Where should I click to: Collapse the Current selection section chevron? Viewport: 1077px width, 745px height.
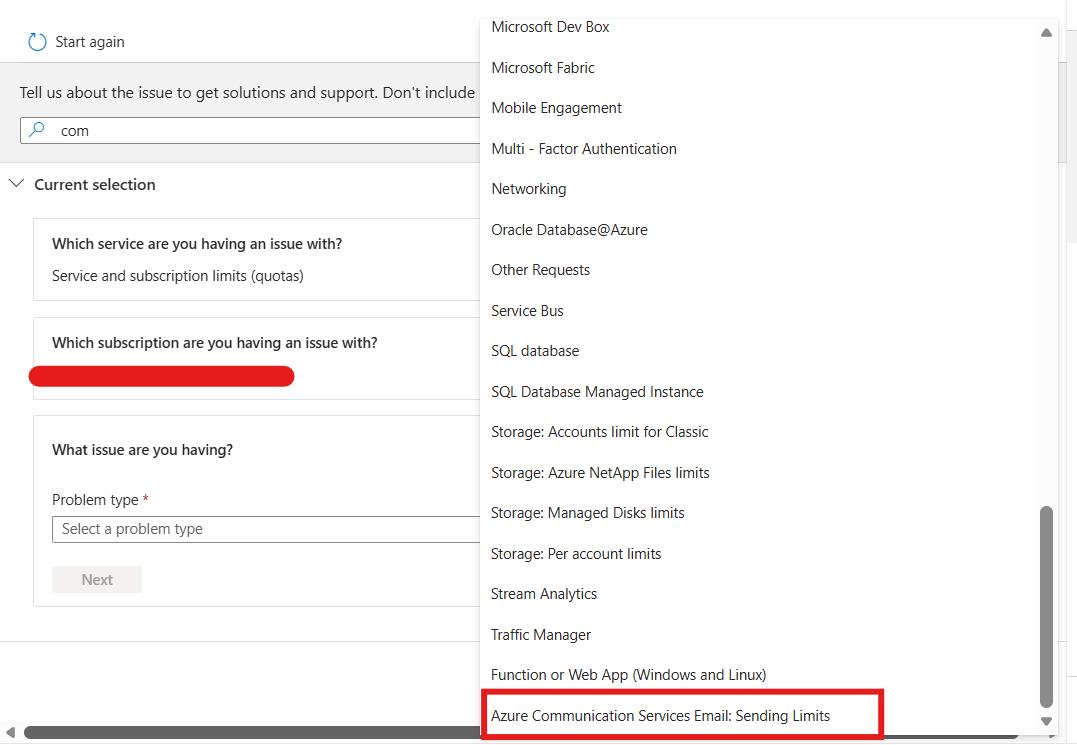[x=16, y=183]
